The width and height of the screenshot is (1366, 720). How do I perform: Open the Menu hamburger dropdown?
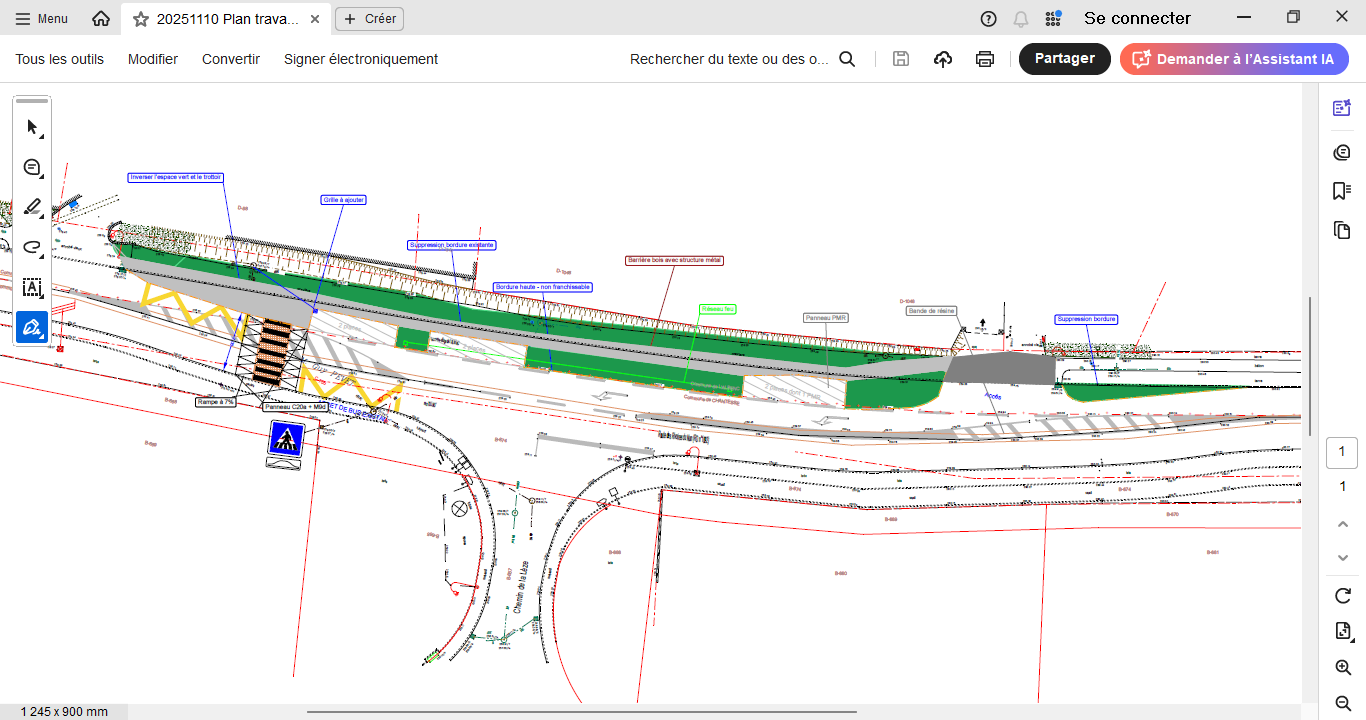coord(42,19)
